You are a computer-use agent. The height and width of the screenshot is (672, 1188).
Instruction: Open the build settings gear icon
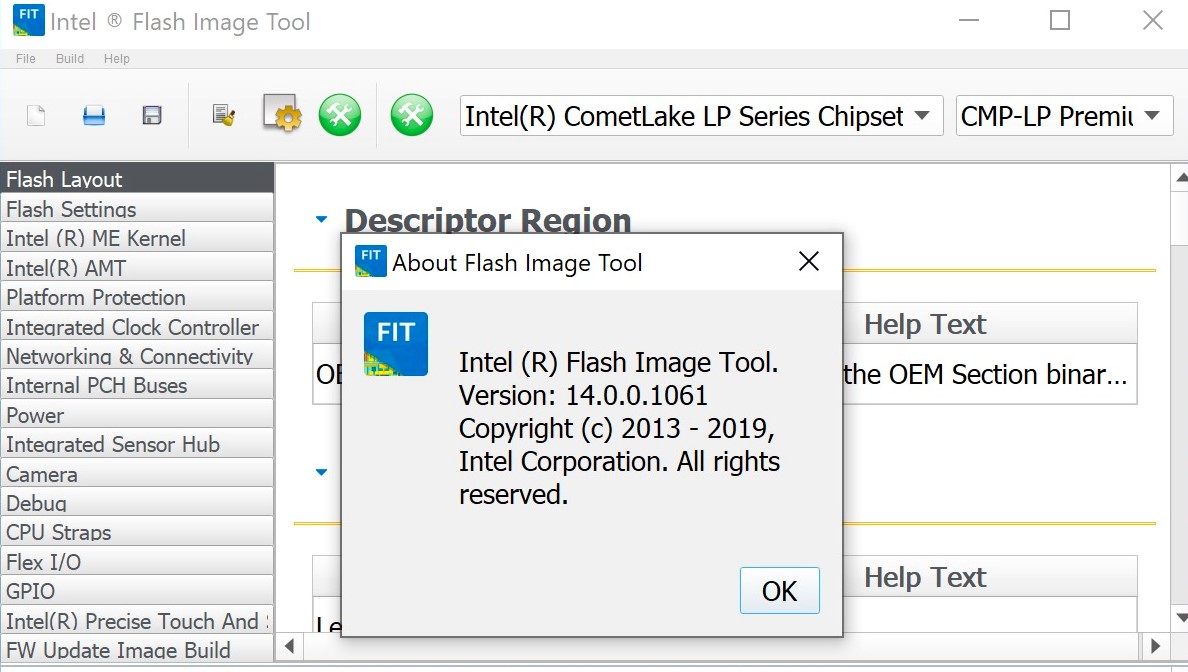[x=283, y=114]
